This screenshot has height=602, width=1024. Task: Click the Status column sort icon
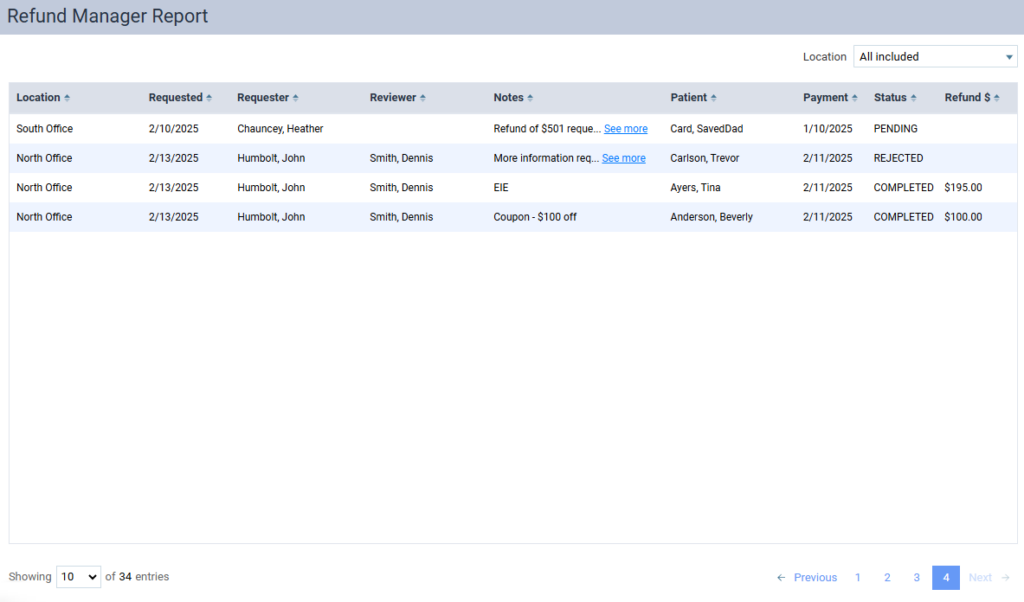[x=913, y=98]
